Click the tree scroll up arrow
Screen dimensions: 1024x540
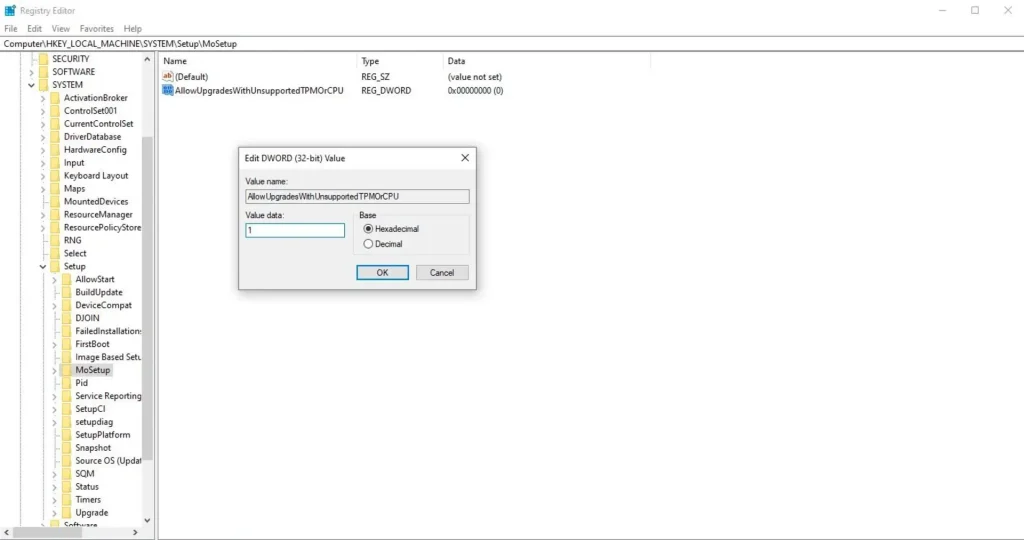coord(147,59)
